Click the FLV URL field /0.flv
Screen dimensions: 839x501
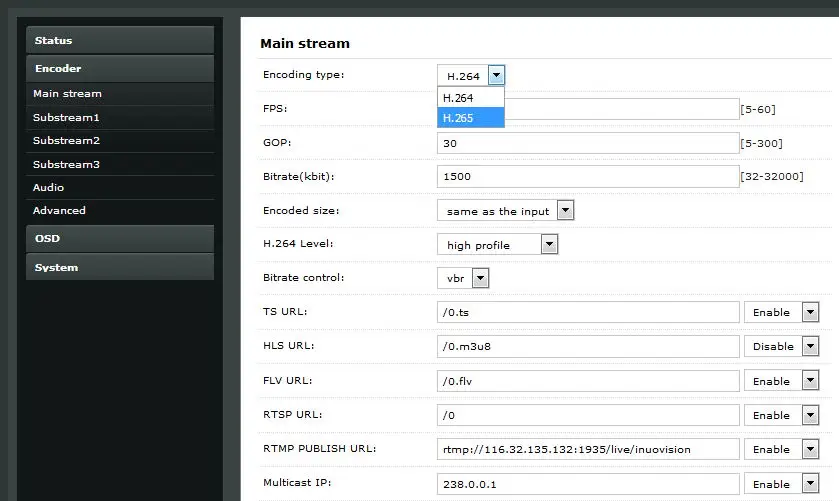588,381
